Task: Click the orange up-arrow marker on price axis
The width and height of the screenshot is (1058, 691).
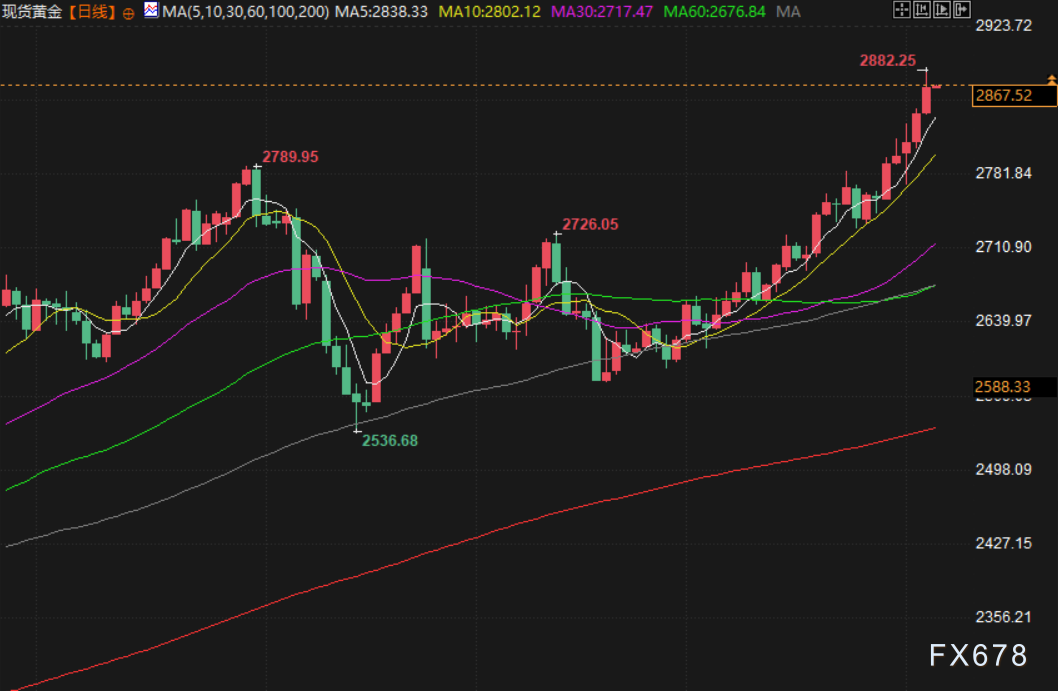Action: tap(1050, 78)
